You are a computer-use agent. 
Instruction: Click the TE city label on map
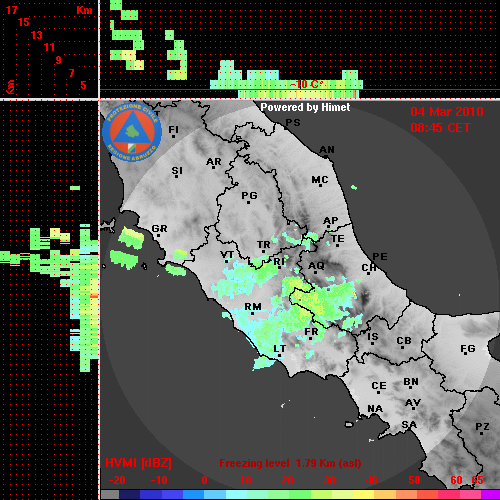[337, 239]
